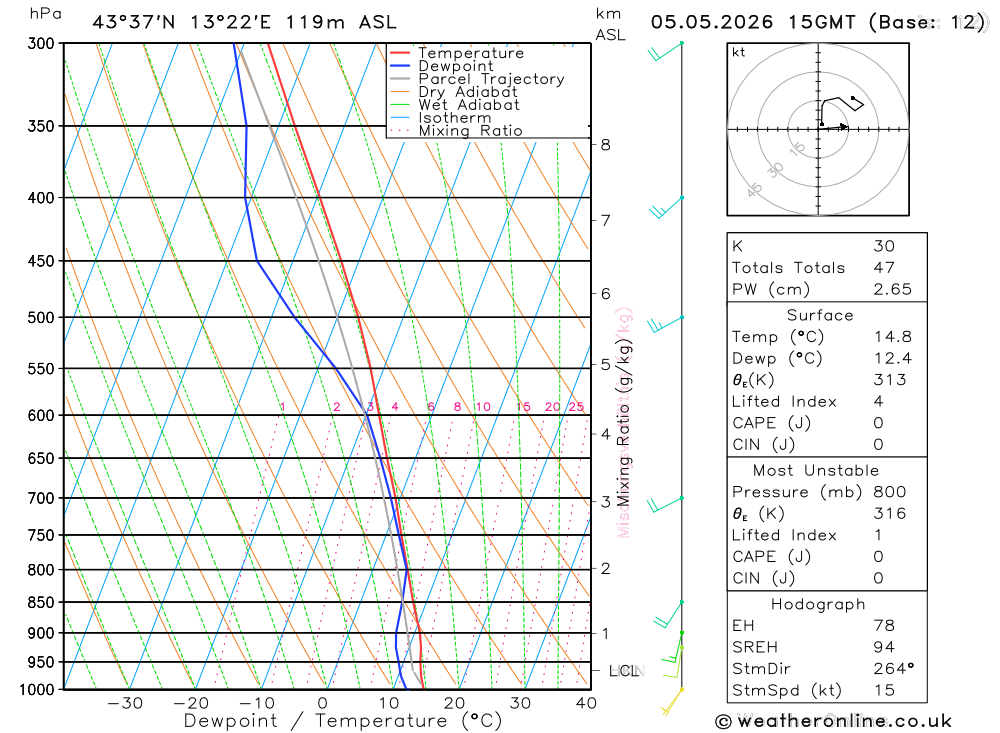Click the LCL marker label
Screen dimensions: 1000x733
click(x=626, y=670)
